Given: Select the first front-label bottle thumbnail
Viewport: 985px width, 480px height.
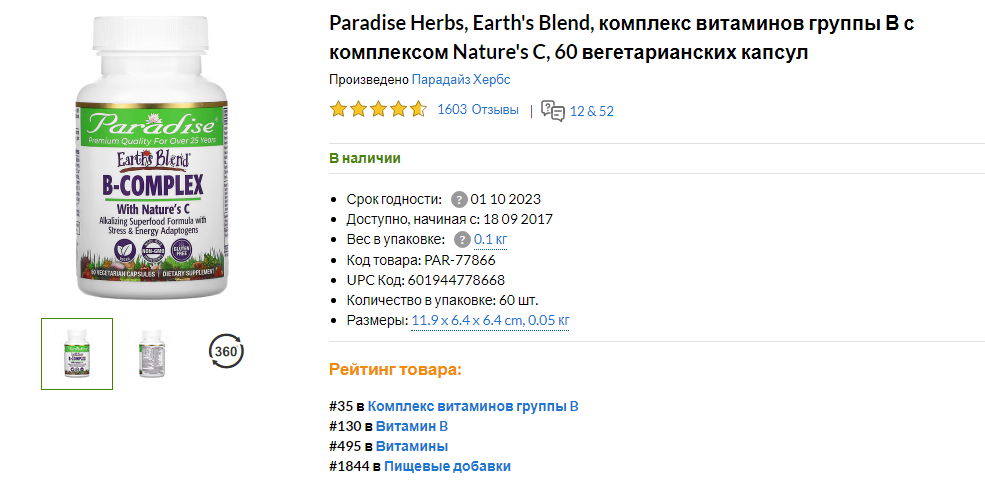Looking at the screenshot, I should pyautogui.click(x=77, y=353).
